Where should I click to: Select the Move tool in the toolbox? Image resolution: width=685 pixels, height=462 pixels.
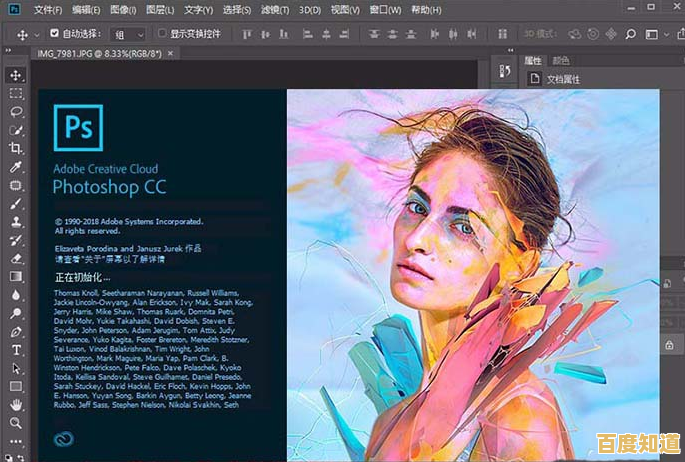tap(16, 75)
